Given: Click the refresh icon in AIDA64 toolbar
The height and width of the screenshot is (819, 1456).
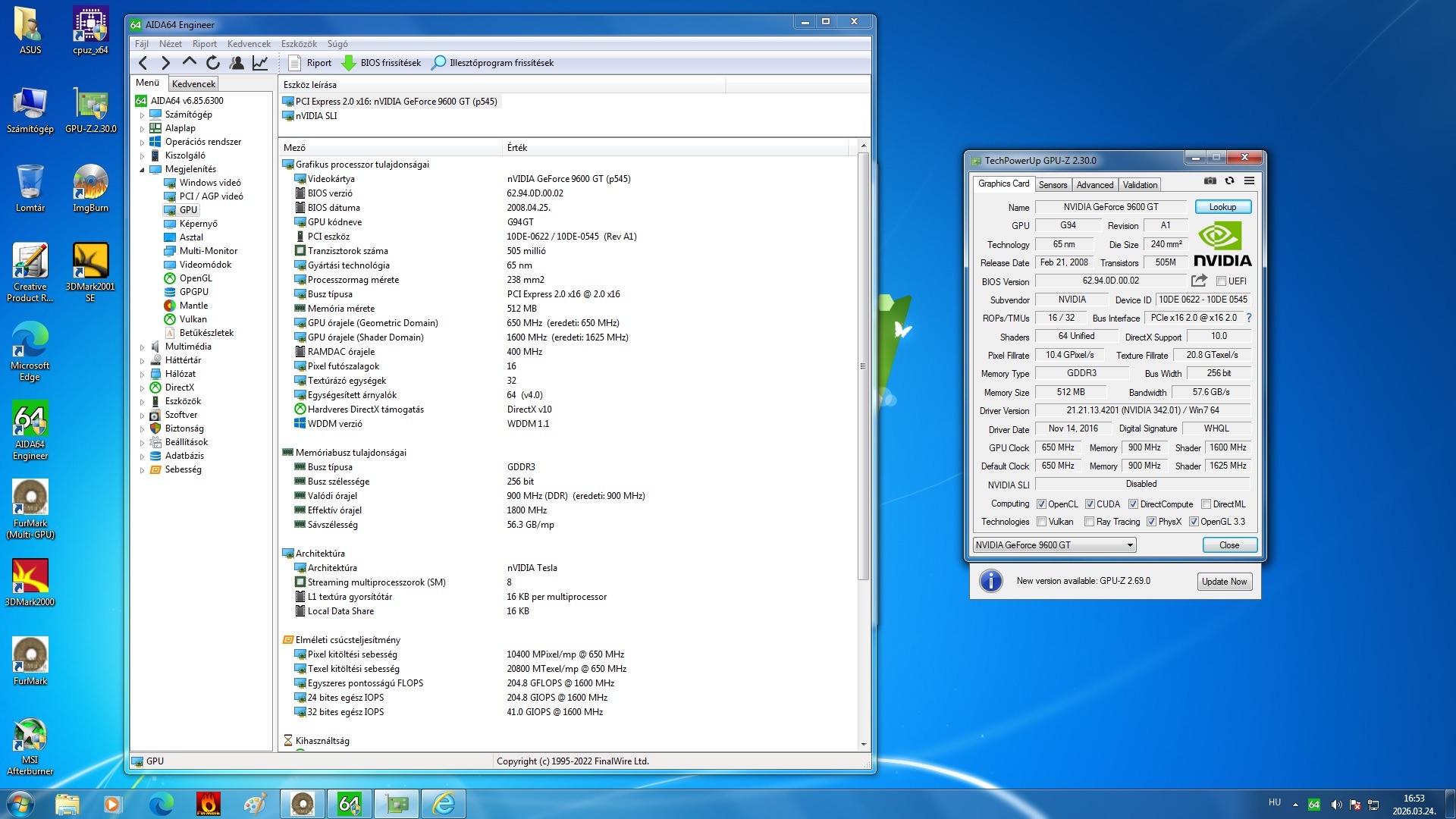Looking at the screenshot, I should (x=213, y=63).
